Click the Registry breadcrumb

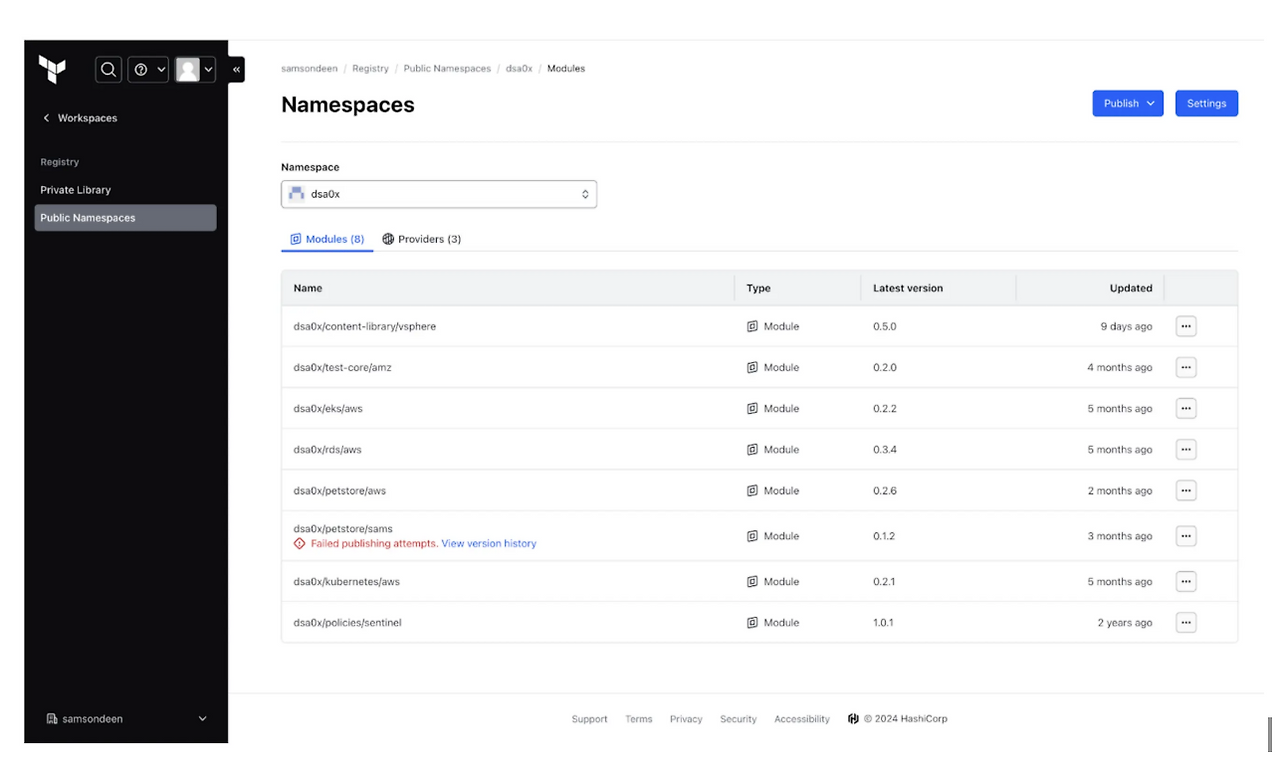coord(370,69)
